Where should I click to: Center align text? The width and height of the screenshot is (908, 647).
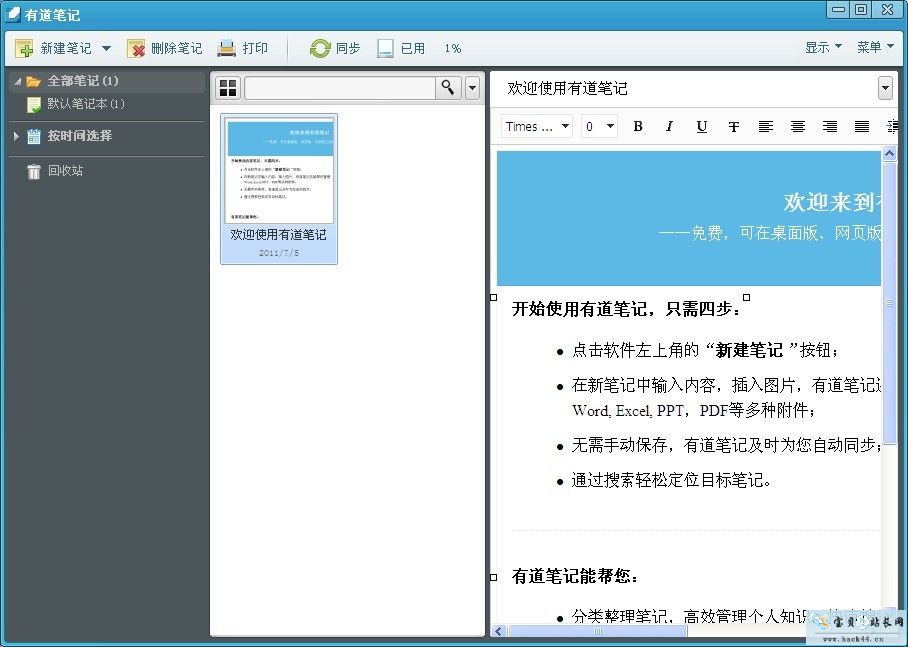pyautogui.click(x=797, y=126)
